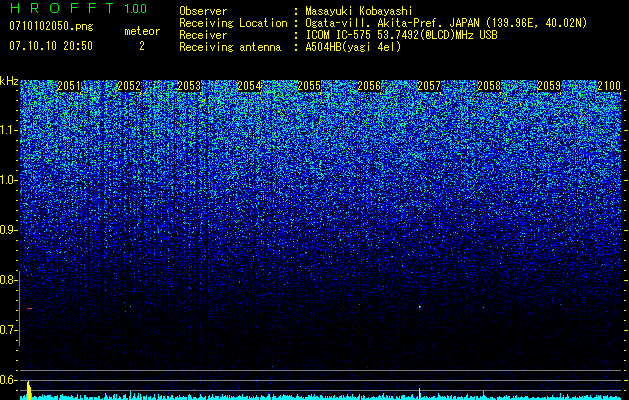
Task: Click the HROFFT 1.0.0 title text
Action: pos(78,8)
